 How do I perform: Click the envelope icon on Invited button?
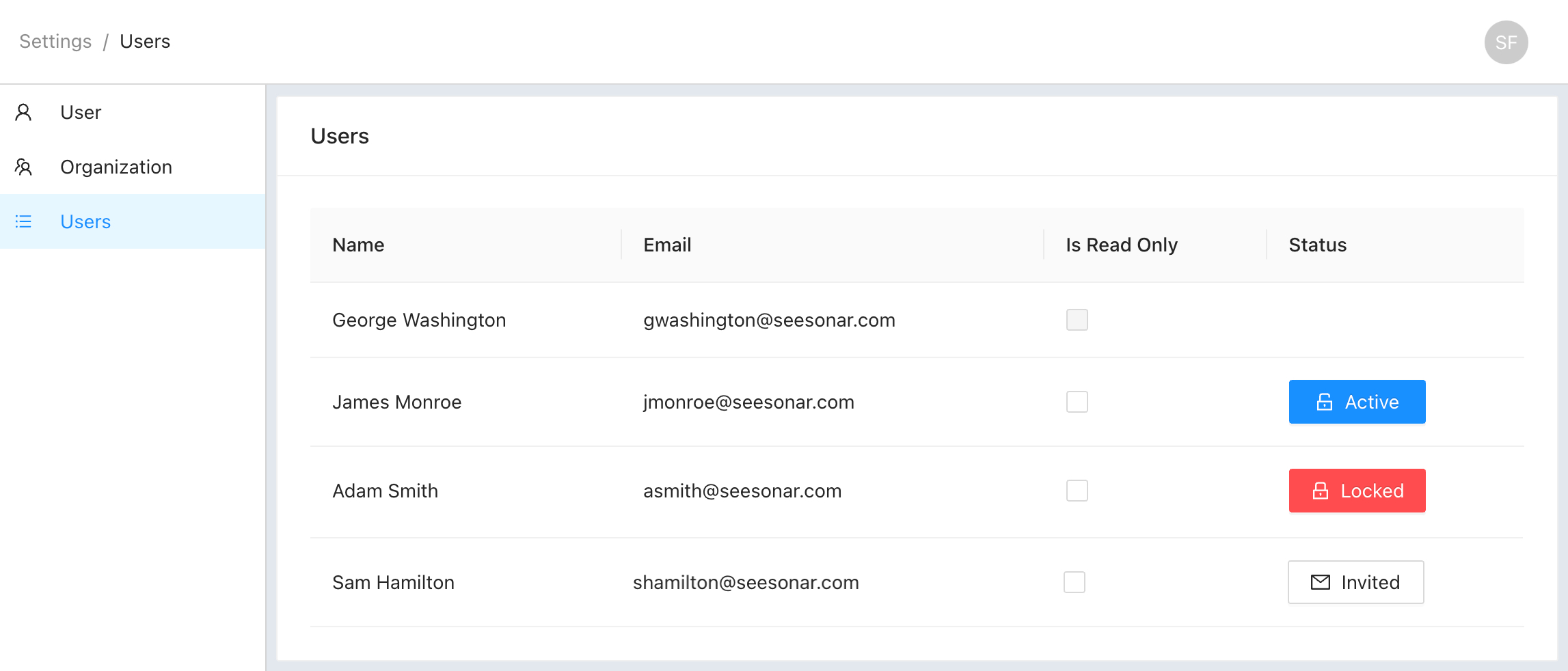1321,582
